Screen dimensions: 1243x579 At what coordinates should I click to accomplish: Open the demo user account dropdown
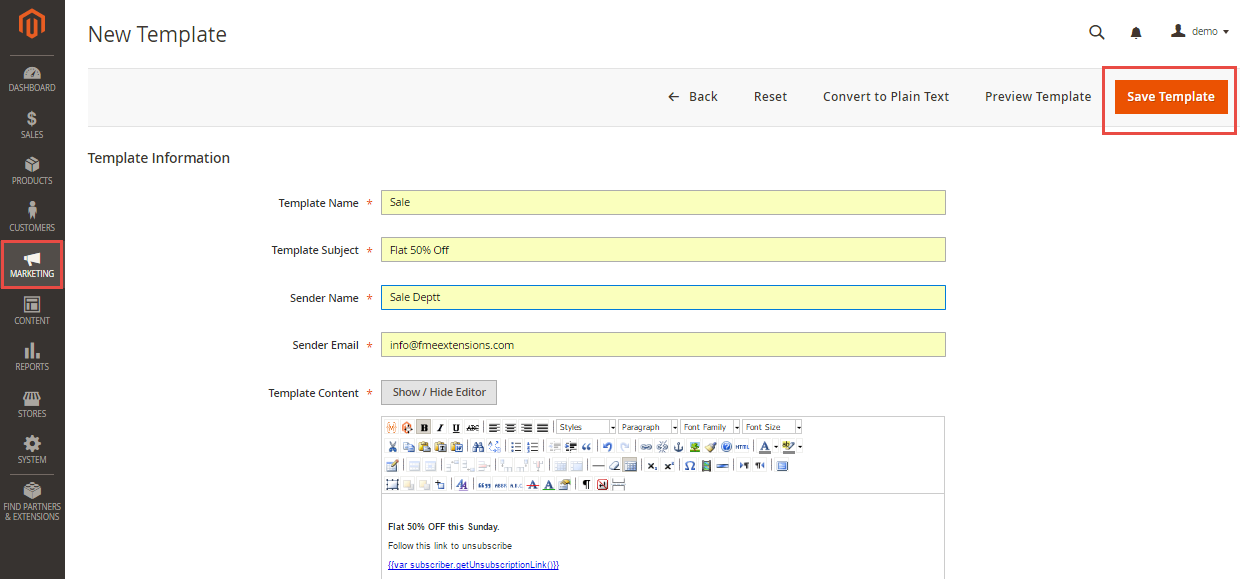[x=1200, y=32]
